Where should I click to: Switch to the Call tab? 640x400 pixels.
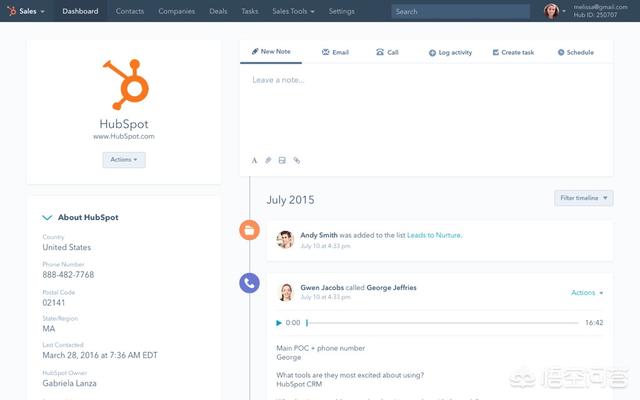tap(387, 52)
